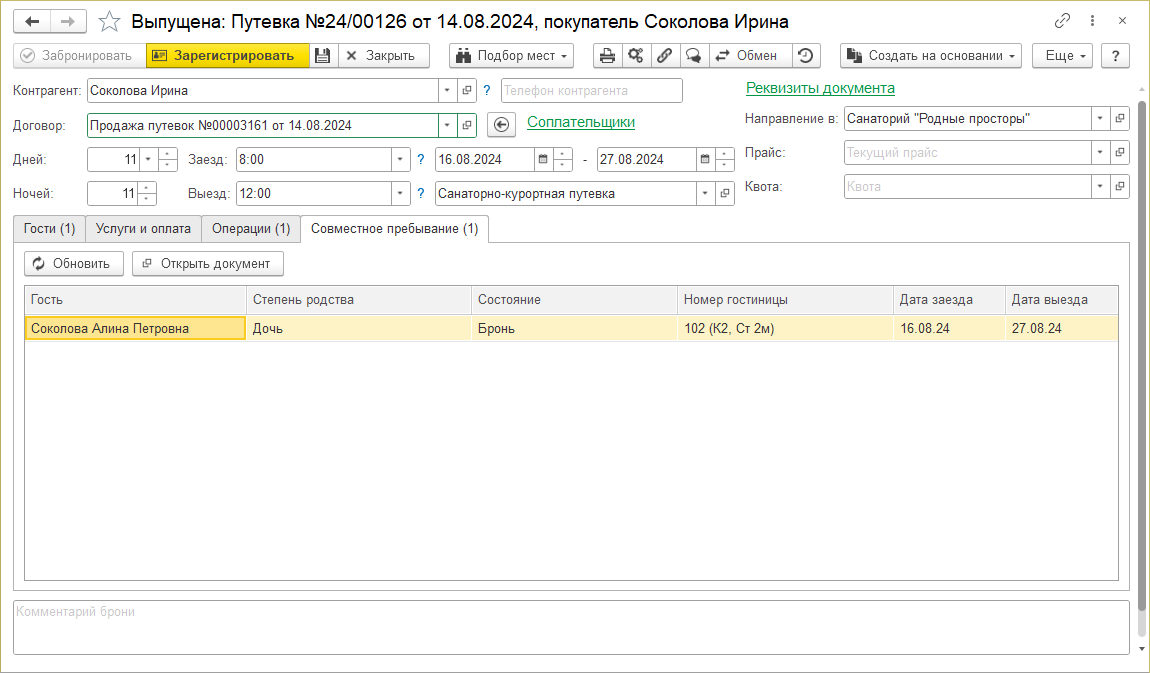Image resolution: width=1150 pixels, height=673 pixels.
Task: Expand Выезд time dropdown
Action: click(400, 194)
